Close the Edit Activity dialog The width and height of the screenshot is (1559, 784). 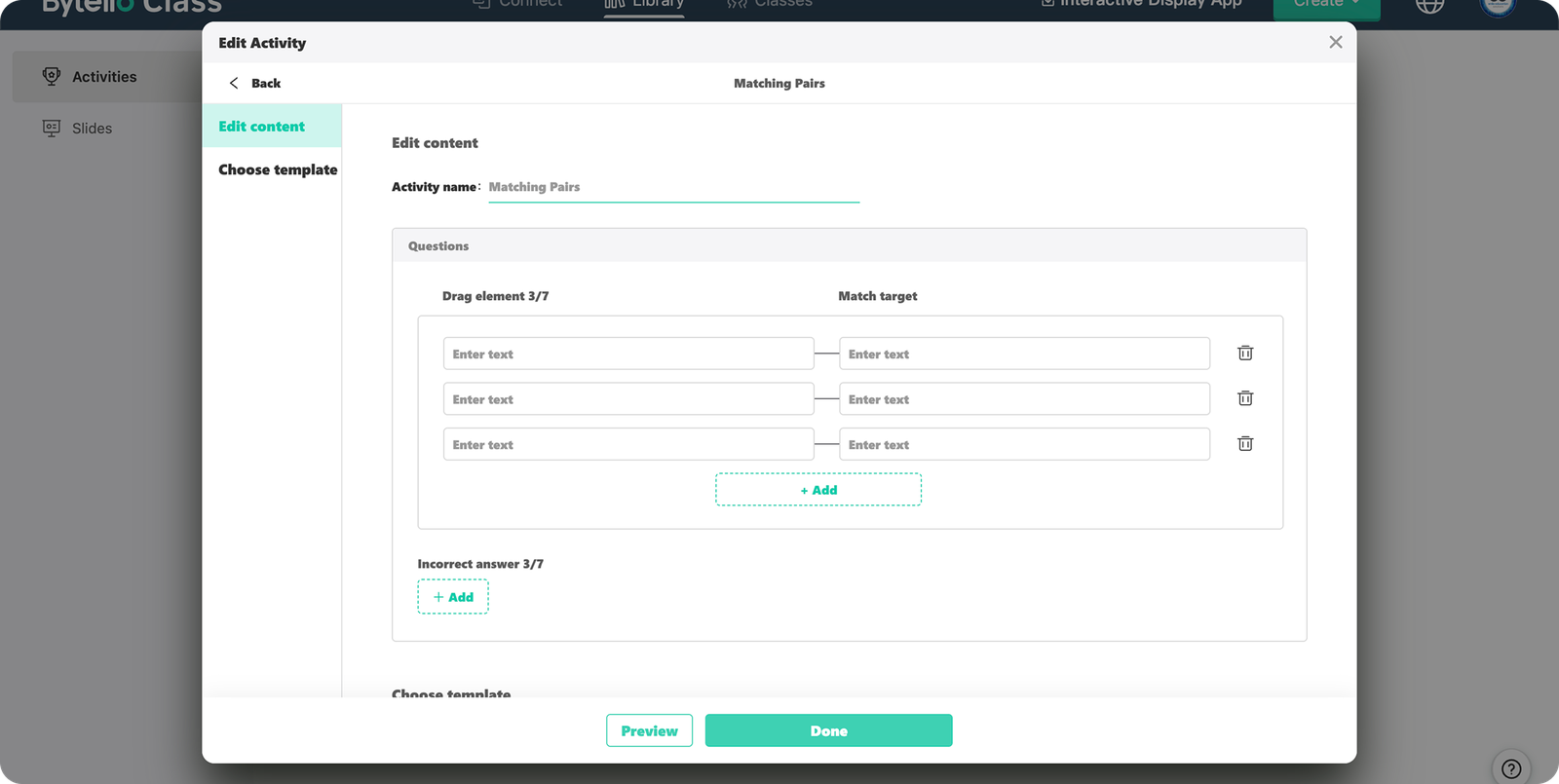tap(1335, 42)
